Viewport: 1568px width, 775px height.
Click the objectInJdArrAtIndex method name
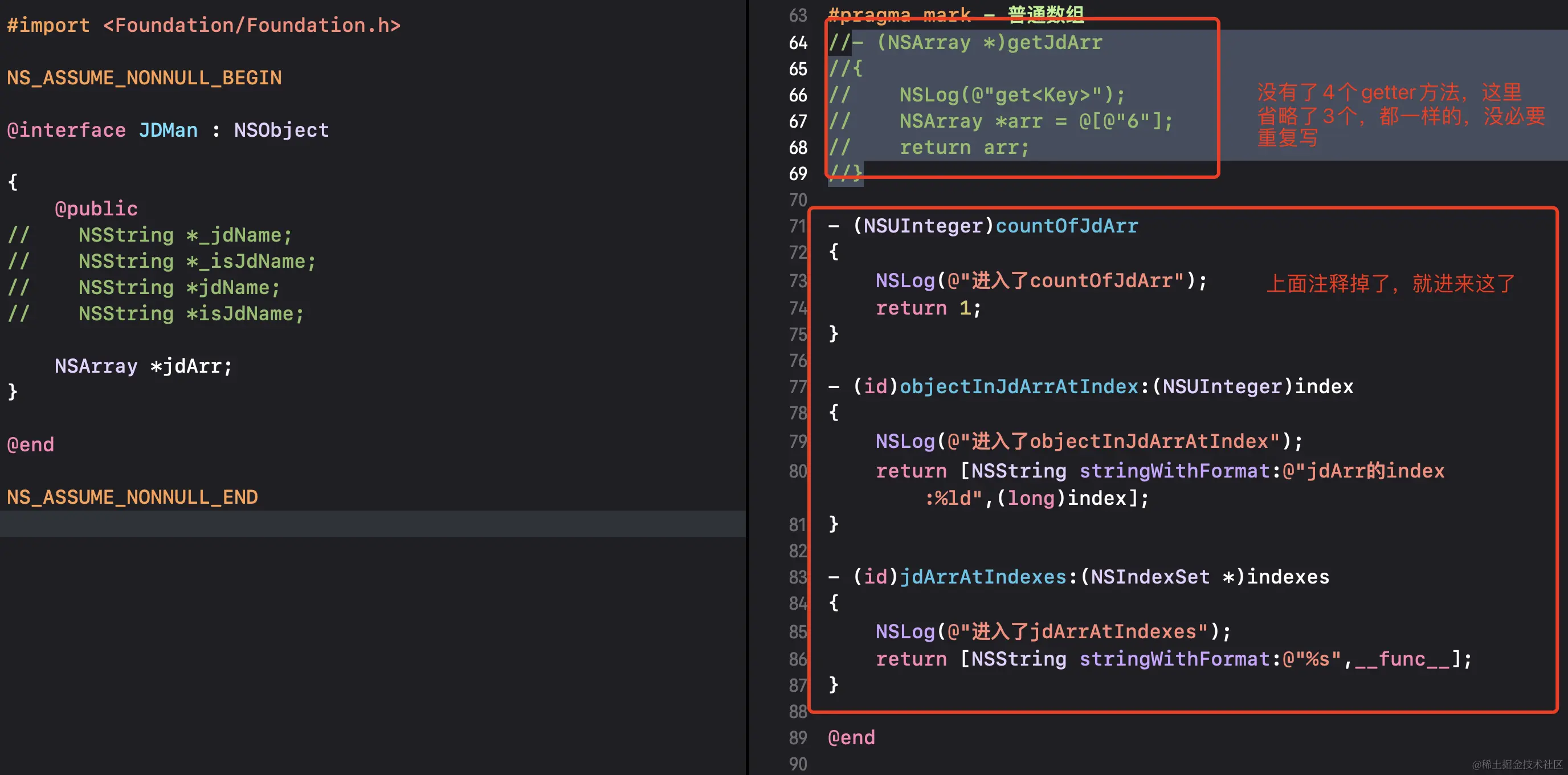tap(1018, 387)
